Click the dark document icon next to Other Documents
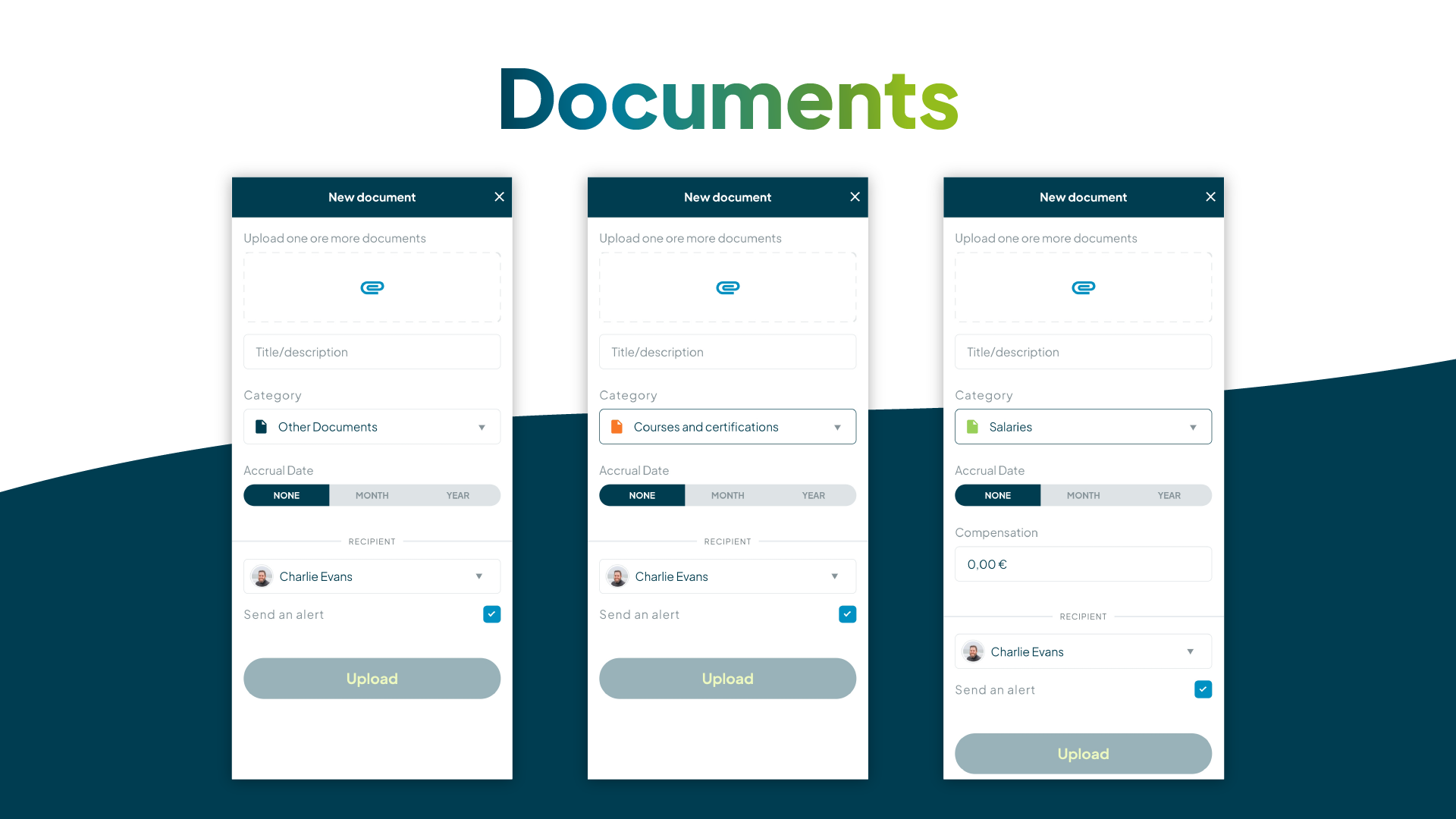The height and width of the screenshot is (819, 1456). 263,426
